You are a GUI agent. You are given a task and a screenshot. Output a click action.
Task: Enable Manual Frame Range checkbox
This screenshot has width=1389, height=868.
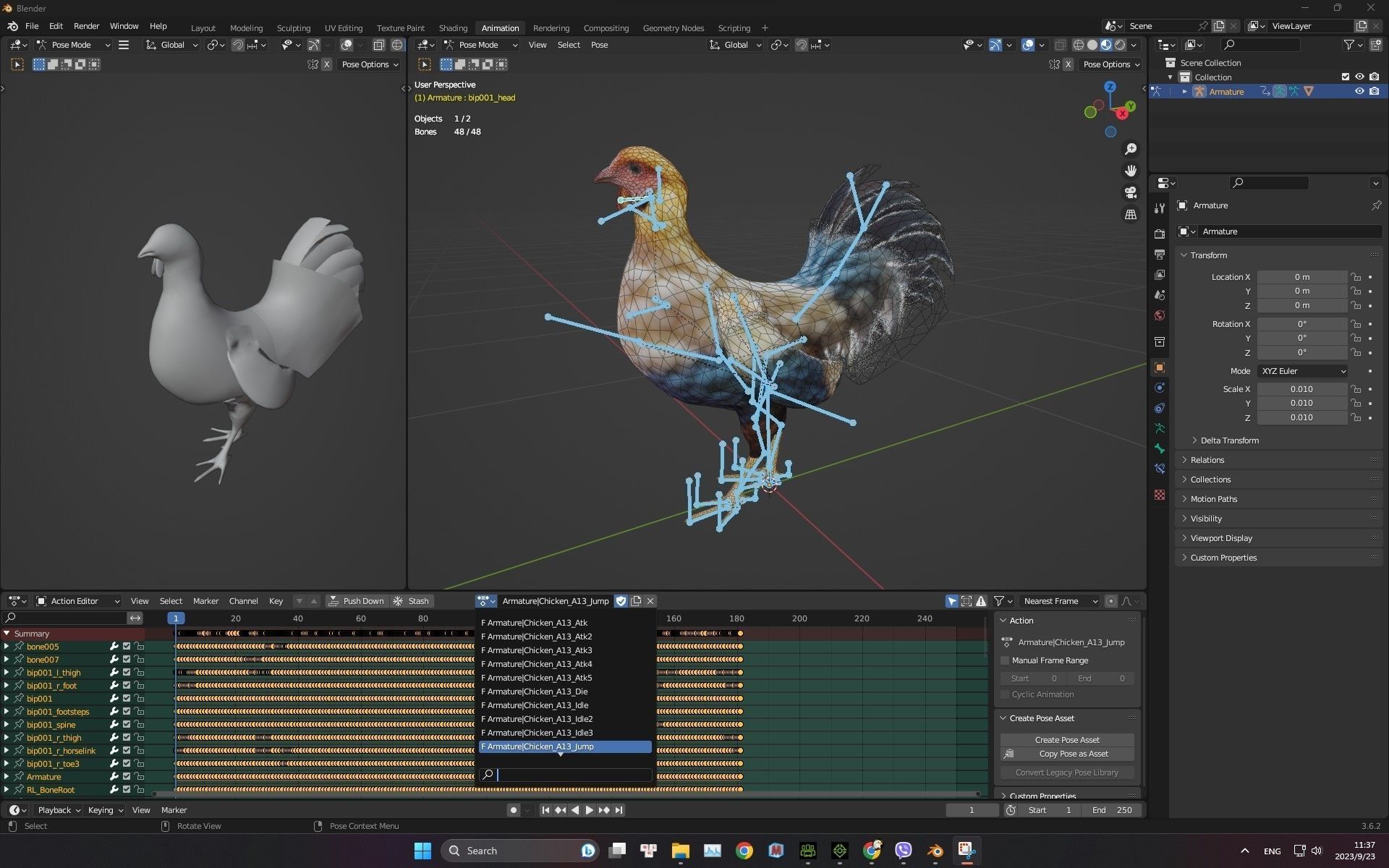coord(1005,660)
